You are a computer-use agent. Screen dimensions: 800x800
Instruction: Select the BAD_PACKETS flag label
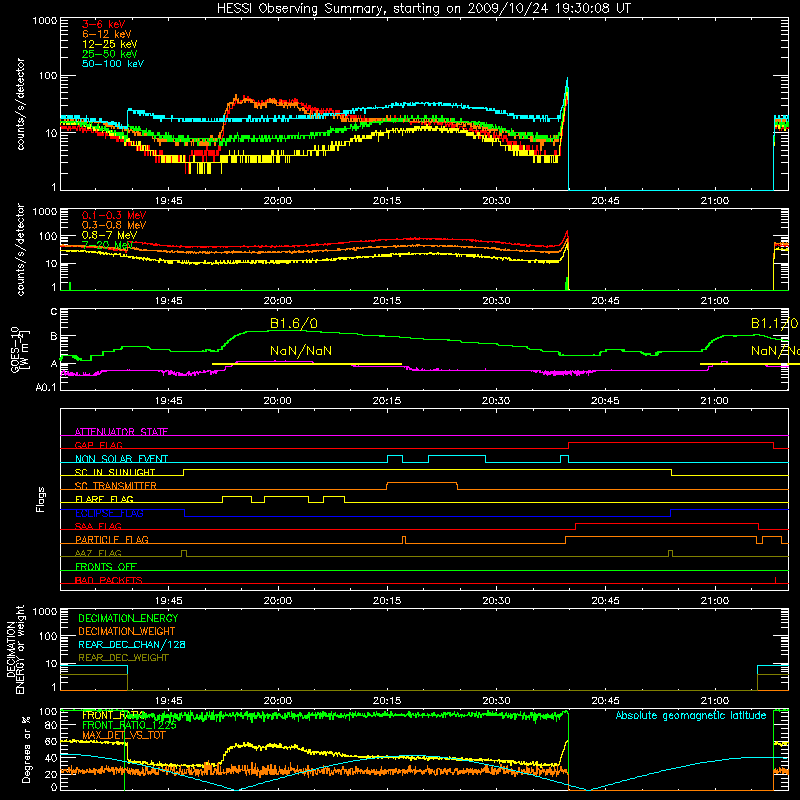(109, 580)
